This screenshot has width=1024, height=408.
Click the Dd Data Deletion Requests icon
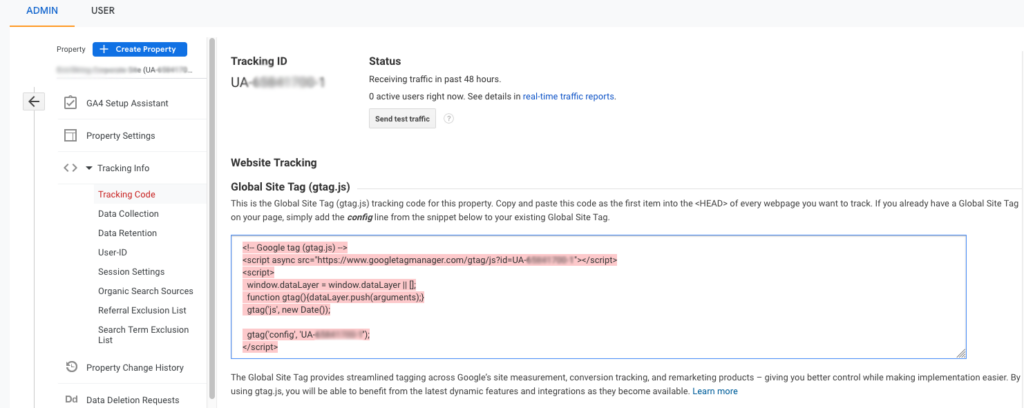coord(71,400)
